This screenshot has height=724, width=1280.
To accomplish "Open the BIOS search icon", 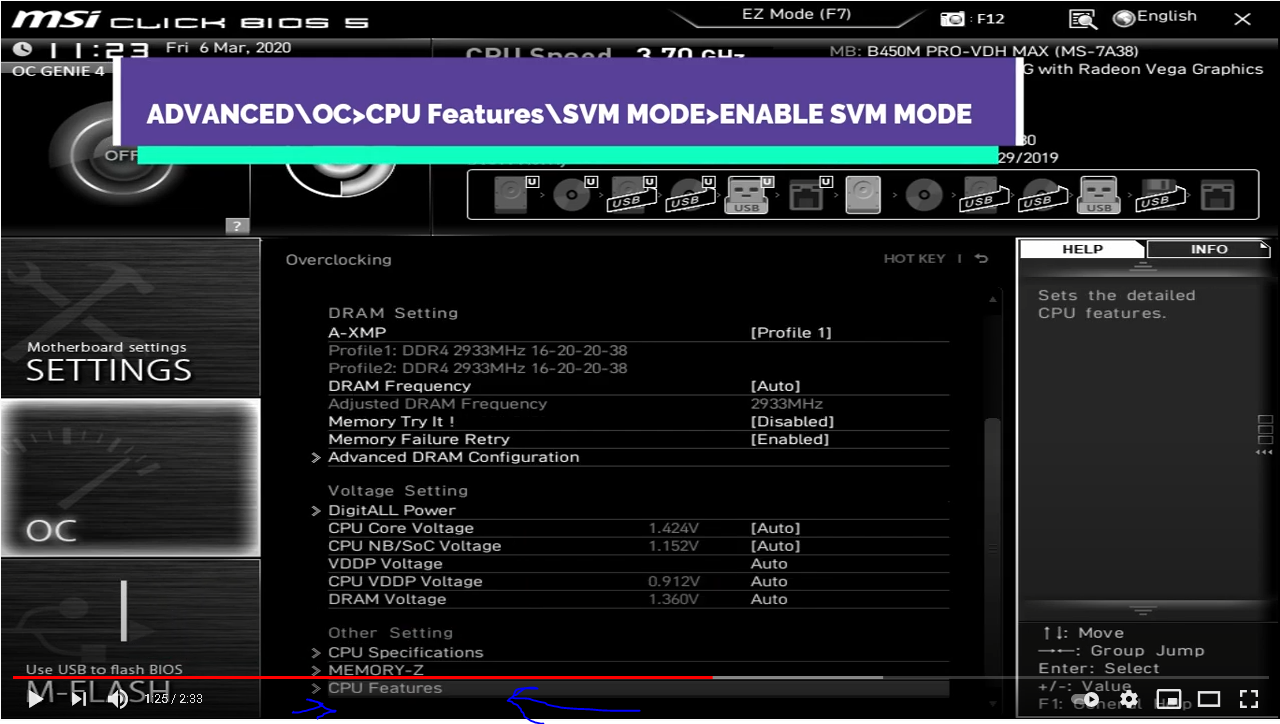I will [1082, 19].
